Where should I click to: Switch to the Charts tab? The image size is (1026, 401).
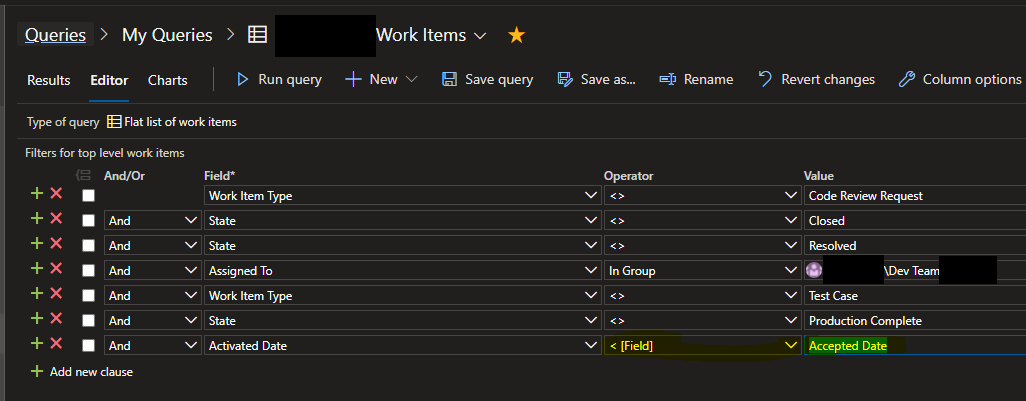[167, 80]
